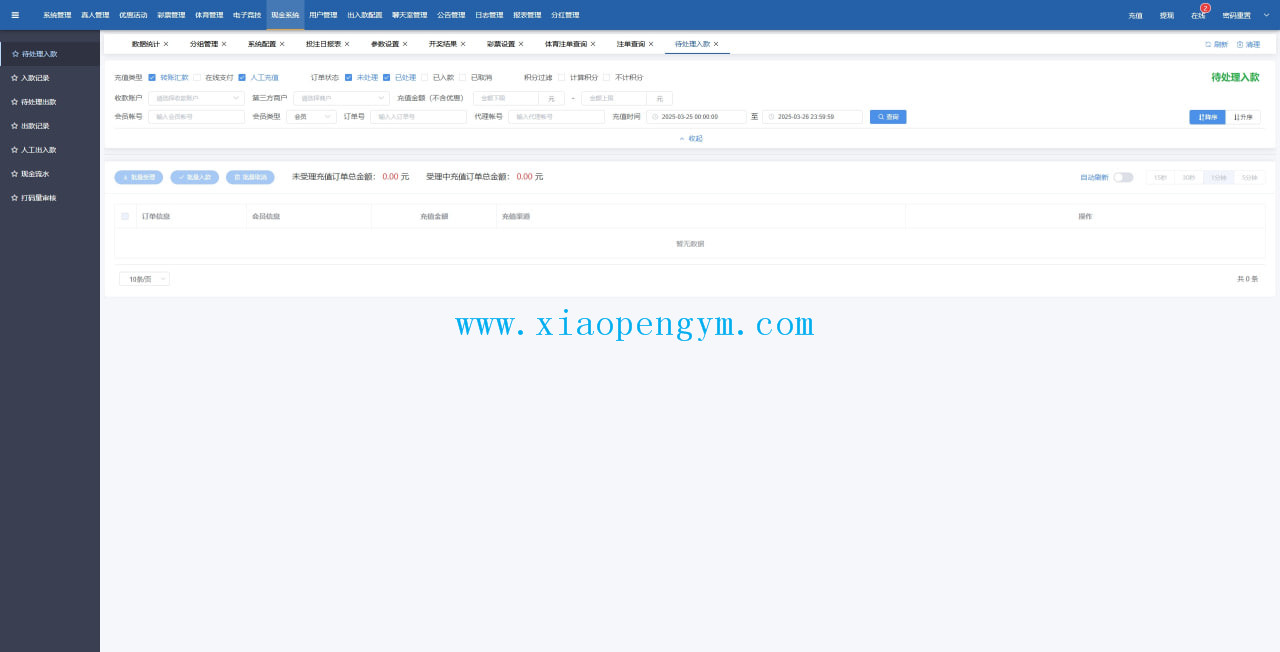Screen dimensions: 1280x652
Task: Click the 批量入款 button
Action: (195, 177)
